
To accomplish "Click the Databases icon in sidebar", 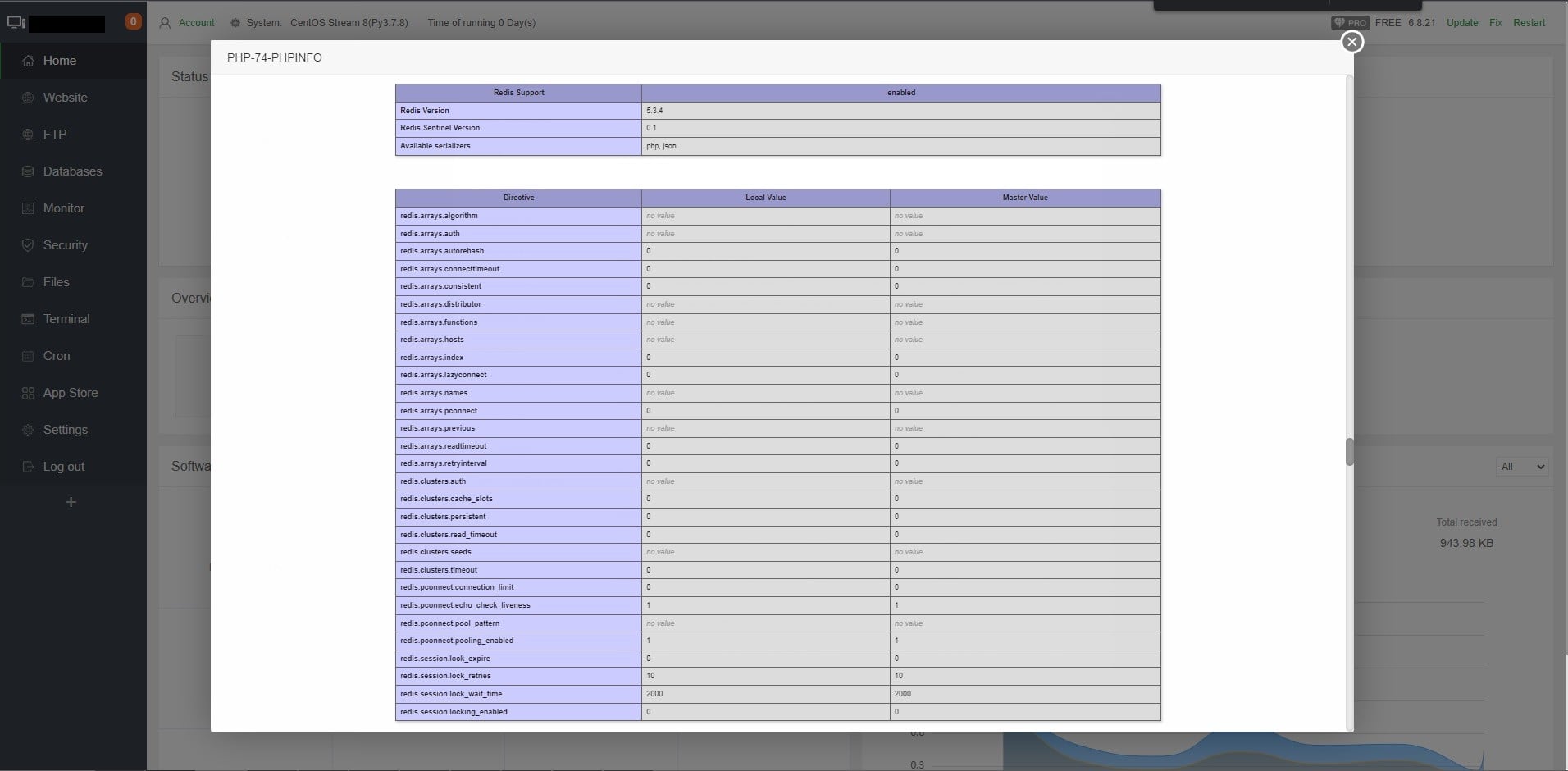I will (x=28, y=171).
